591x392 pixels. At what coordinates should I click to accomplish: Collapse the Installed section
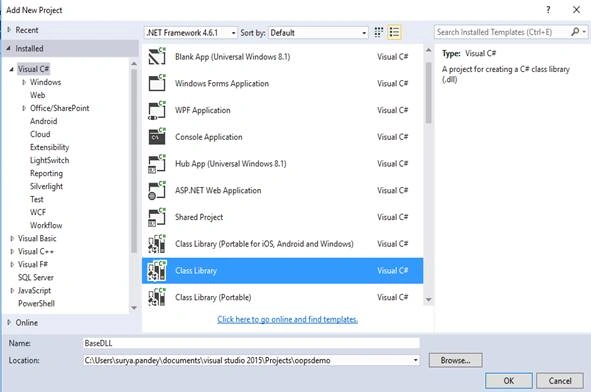point(9,48)
